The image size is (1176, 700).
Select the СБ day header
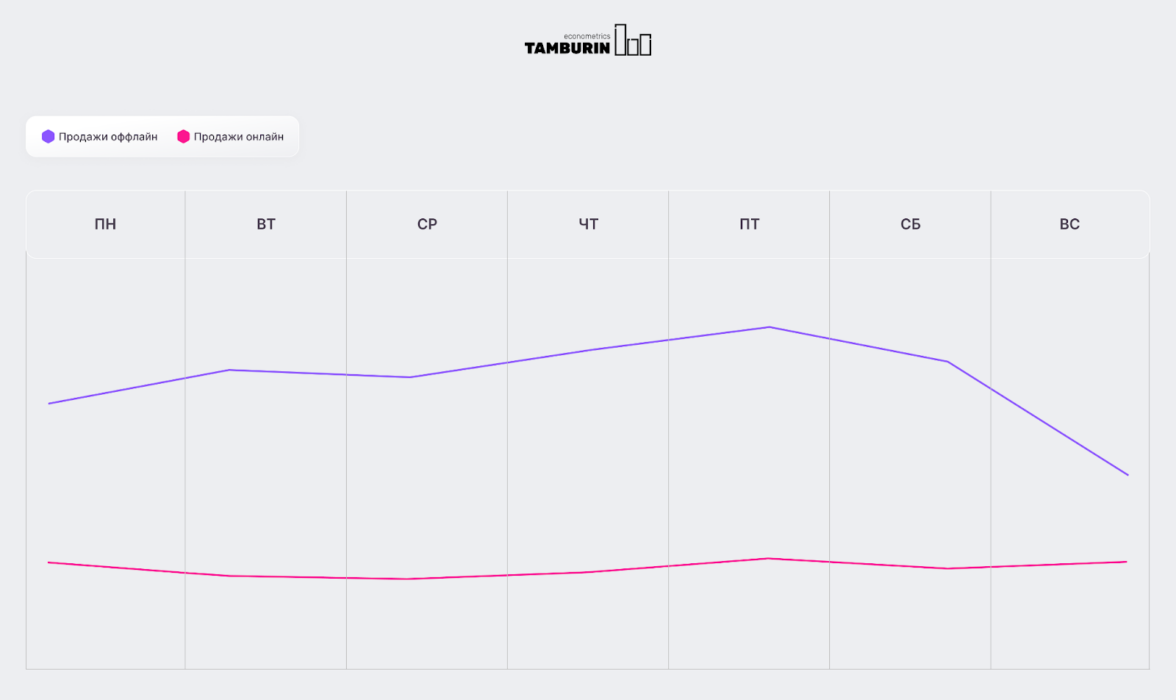(910, 224)
